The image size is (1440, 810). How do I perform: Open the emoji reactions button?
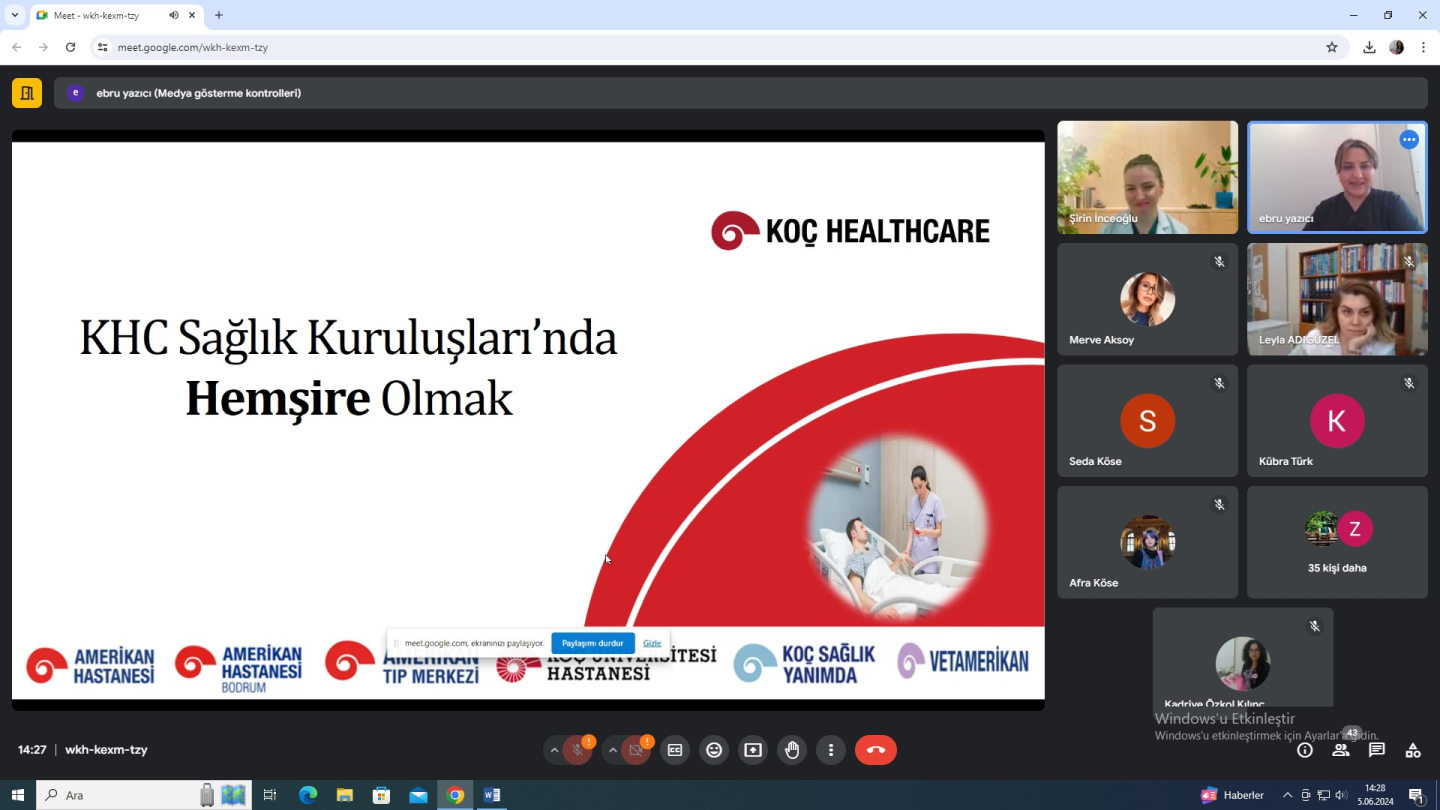[714, 750]
